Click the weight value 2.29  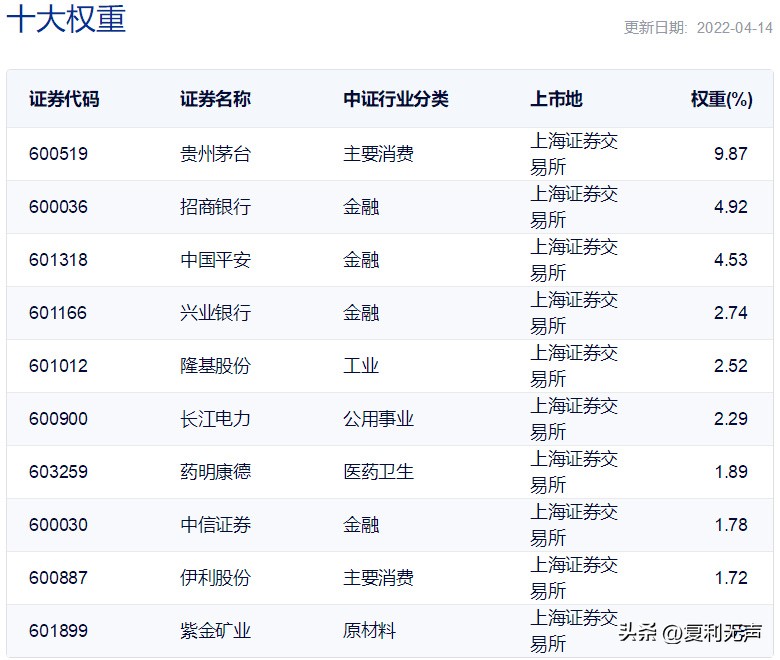pyautogui.click(x=731, y=419)
